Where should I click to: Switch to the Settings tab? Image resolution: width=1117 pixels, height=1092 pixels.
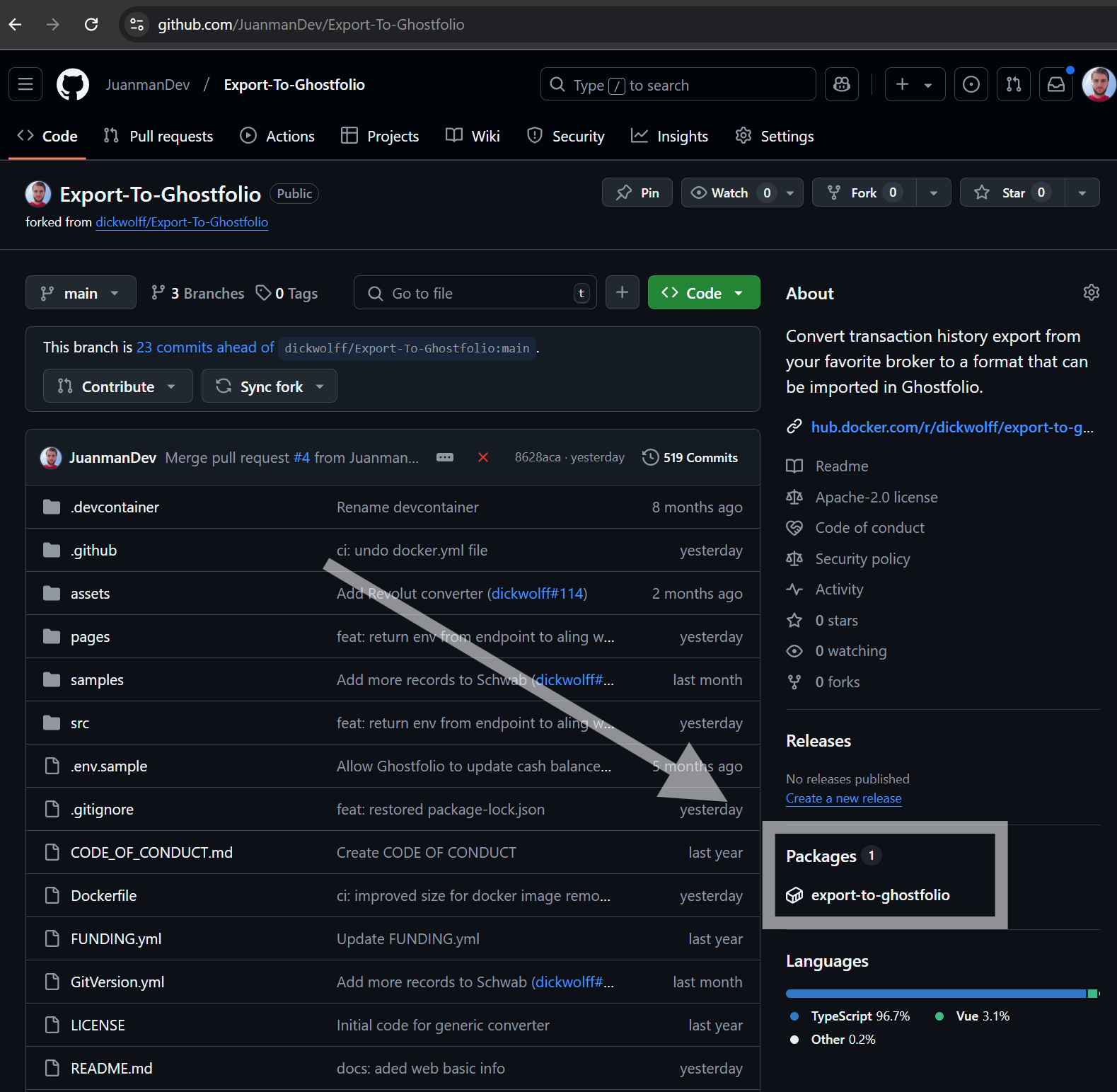[x=775, y=136]
